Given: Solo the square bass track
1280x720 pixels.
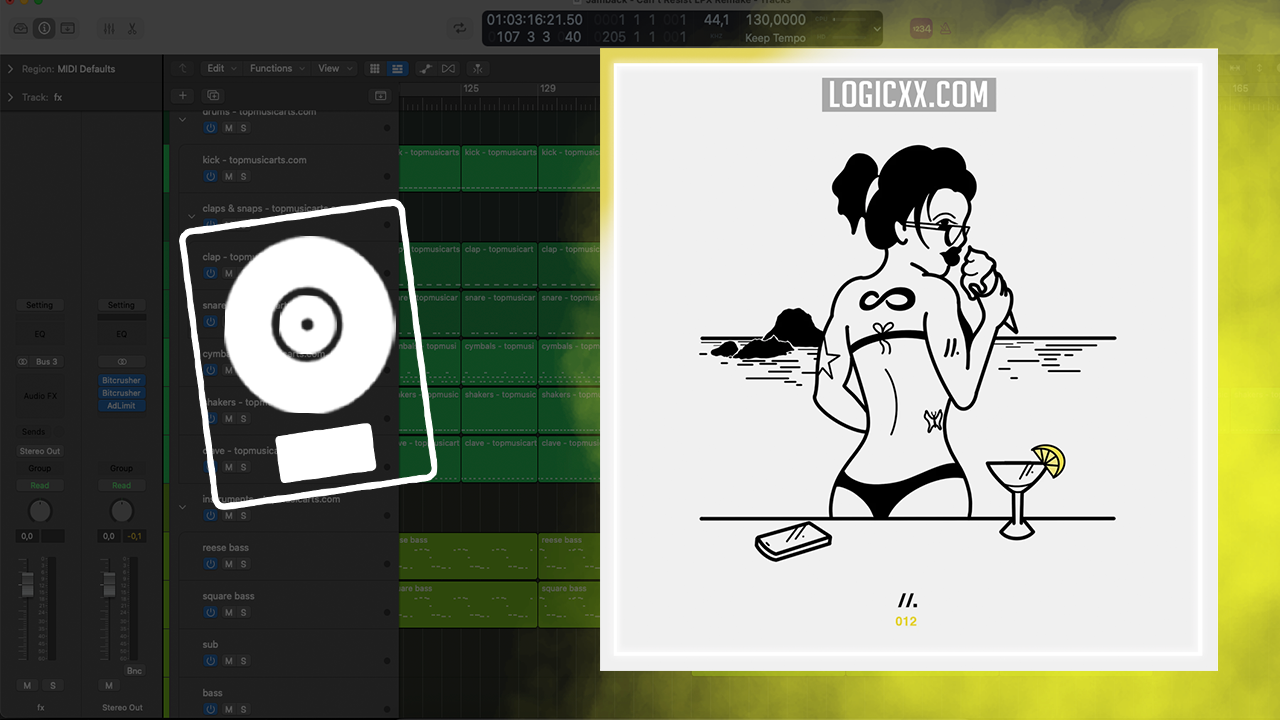Looking at the screenshot, I should (x=243, y=612).
